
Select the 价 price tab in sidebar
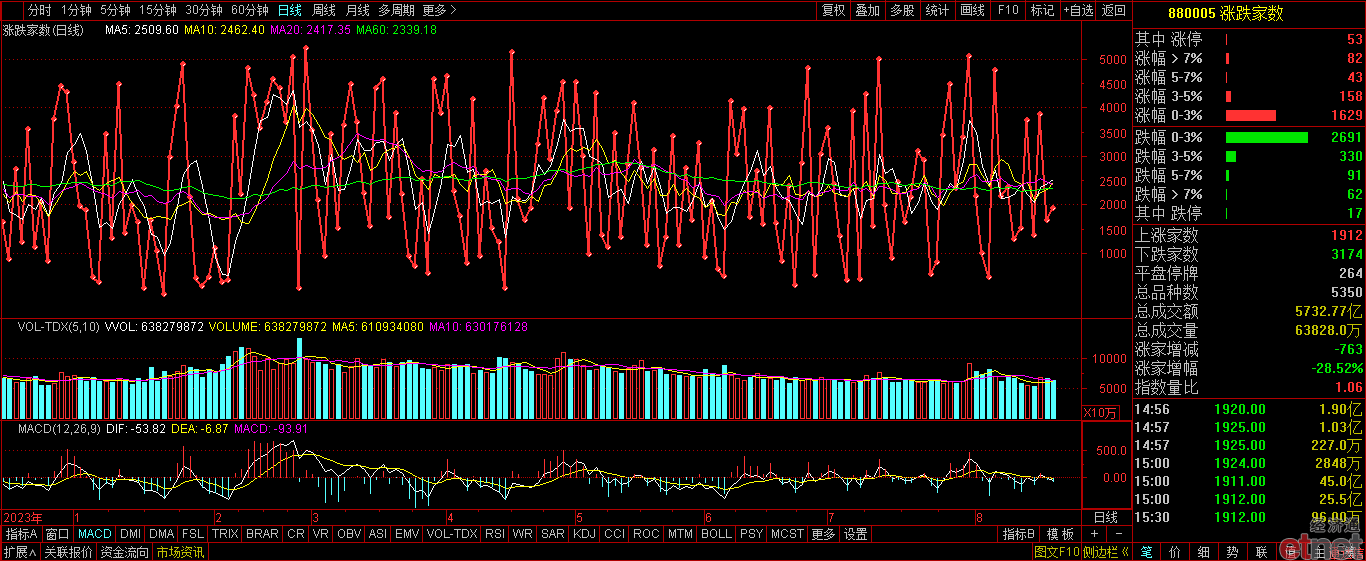1175,552
